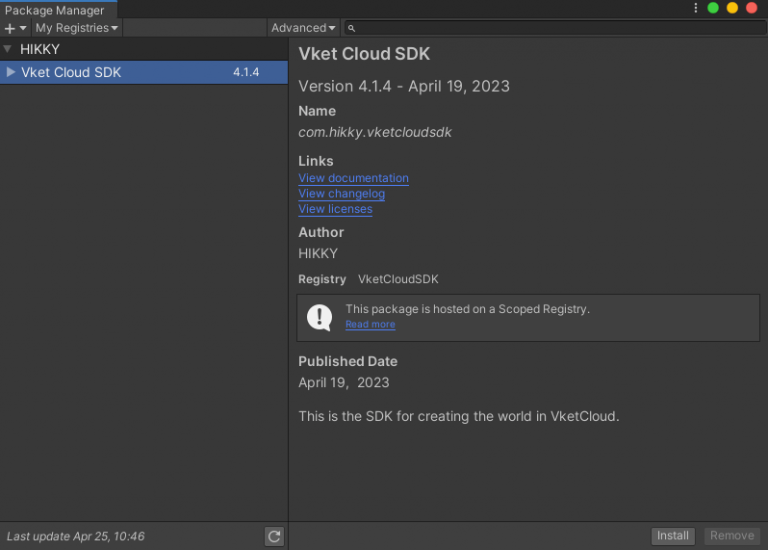Image resolution: width=768 pixels, height=550 pixels.
Task: Select Vket Cloud SDK package entry
Action: pos(120,72)
